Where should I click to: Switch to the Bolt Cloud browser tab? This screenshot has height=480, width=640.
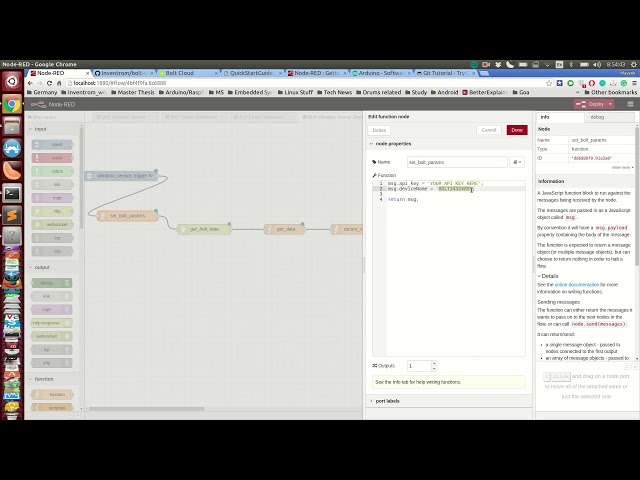[x=188, y=73]
